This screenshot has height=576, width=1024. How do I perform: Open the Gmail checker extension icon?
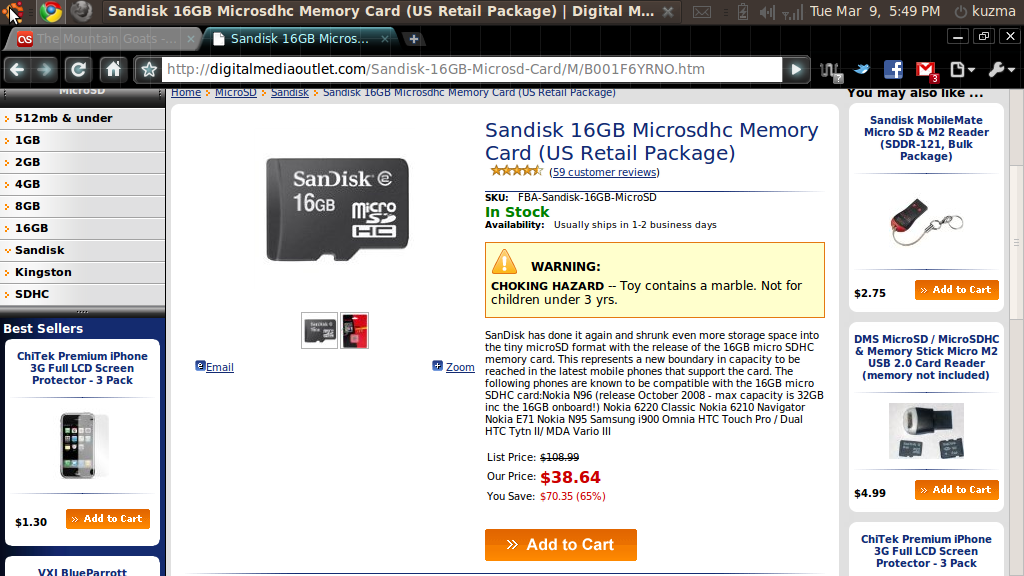pyautogui.click(x=926, y=71)
